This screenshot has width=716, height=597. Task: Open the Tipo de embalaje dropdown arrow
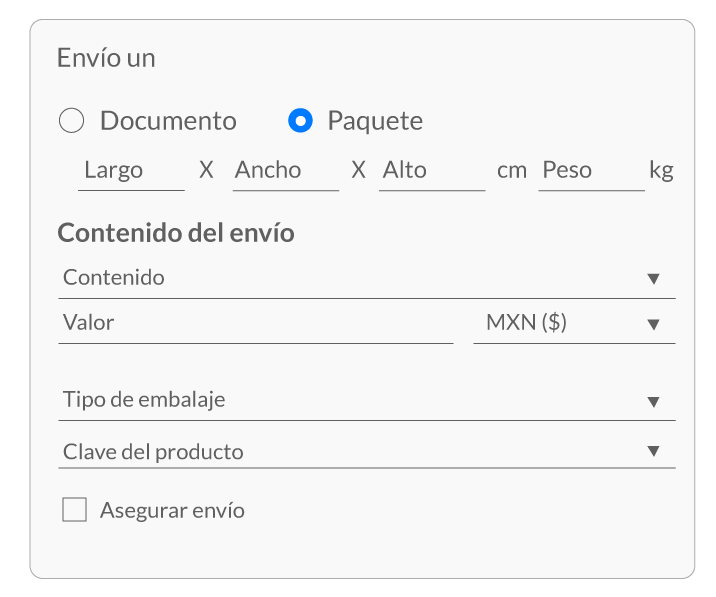[x=653, y=401]
